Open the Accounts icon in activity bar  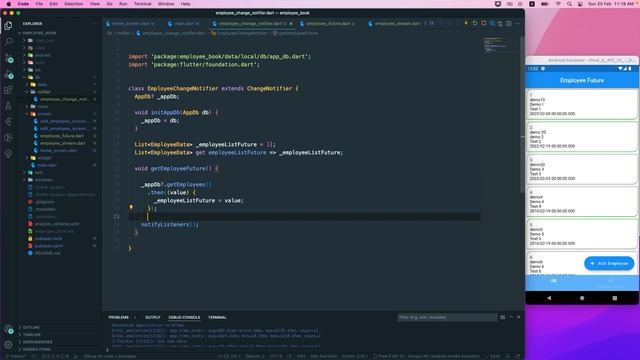click(8, 329)
